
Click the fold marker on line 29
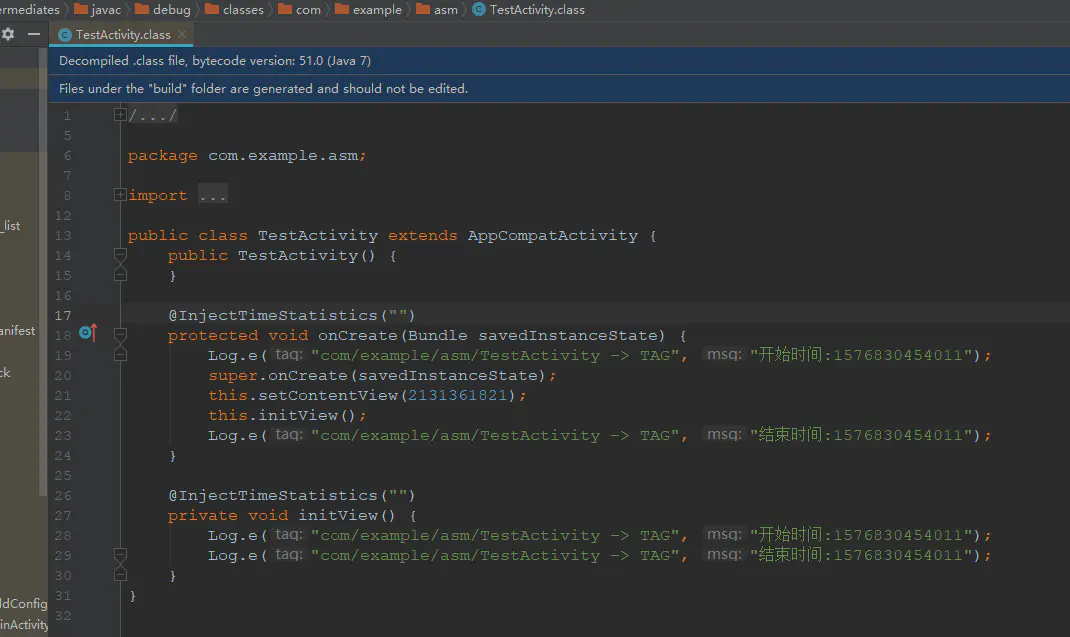pyautogui.click(x=120, y=554)
